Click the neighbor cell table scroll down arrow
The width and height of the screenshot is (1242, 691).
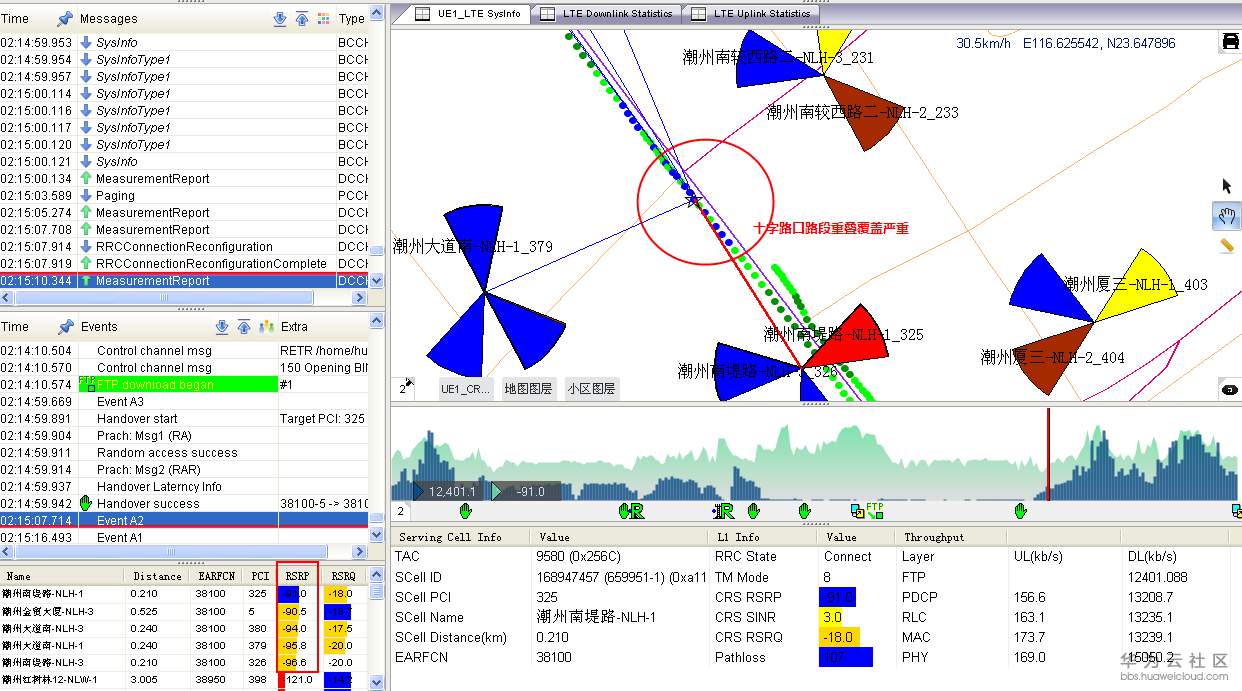(x=377, y=682)
